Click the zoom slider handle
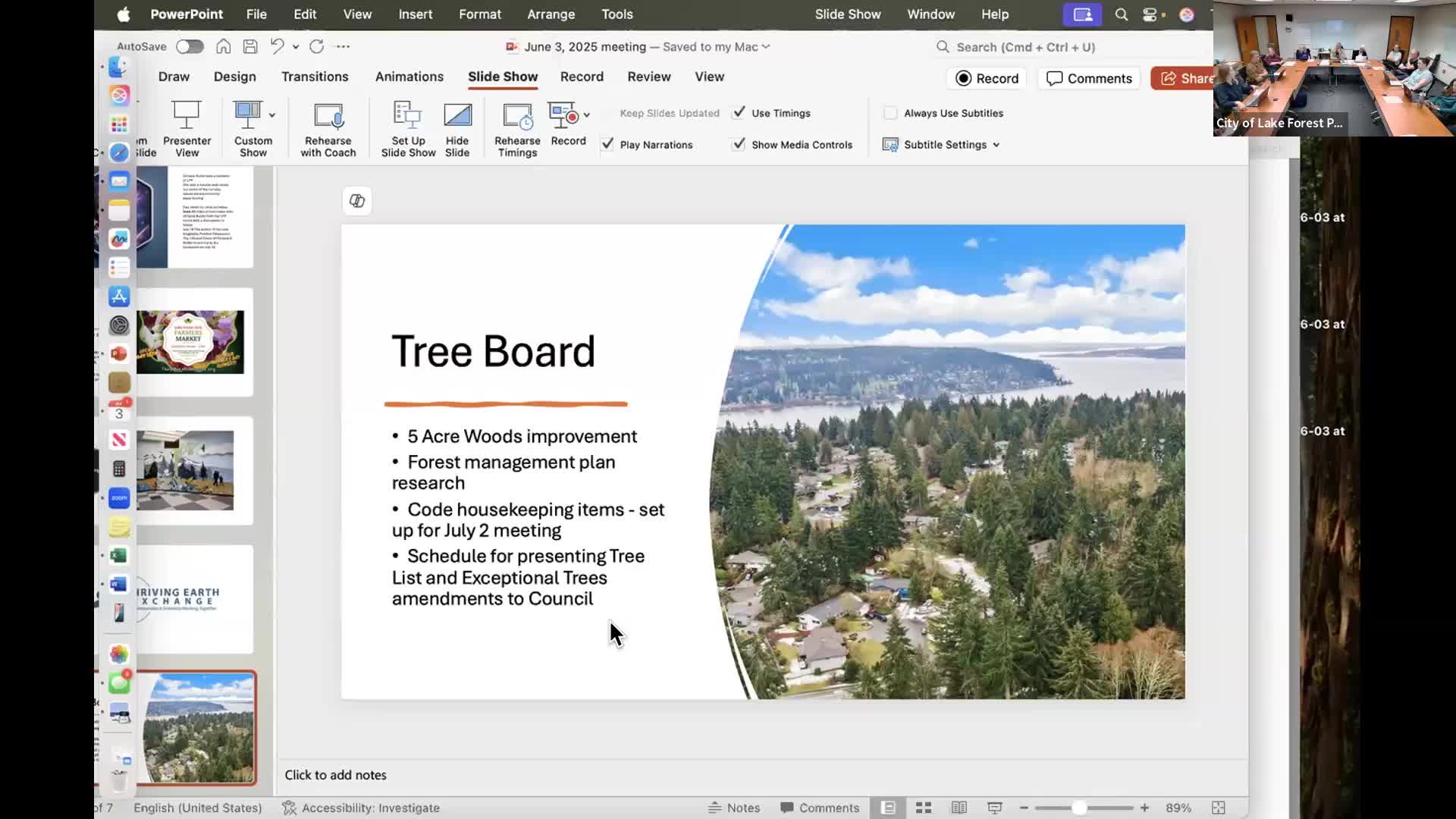 (1079, 808)
